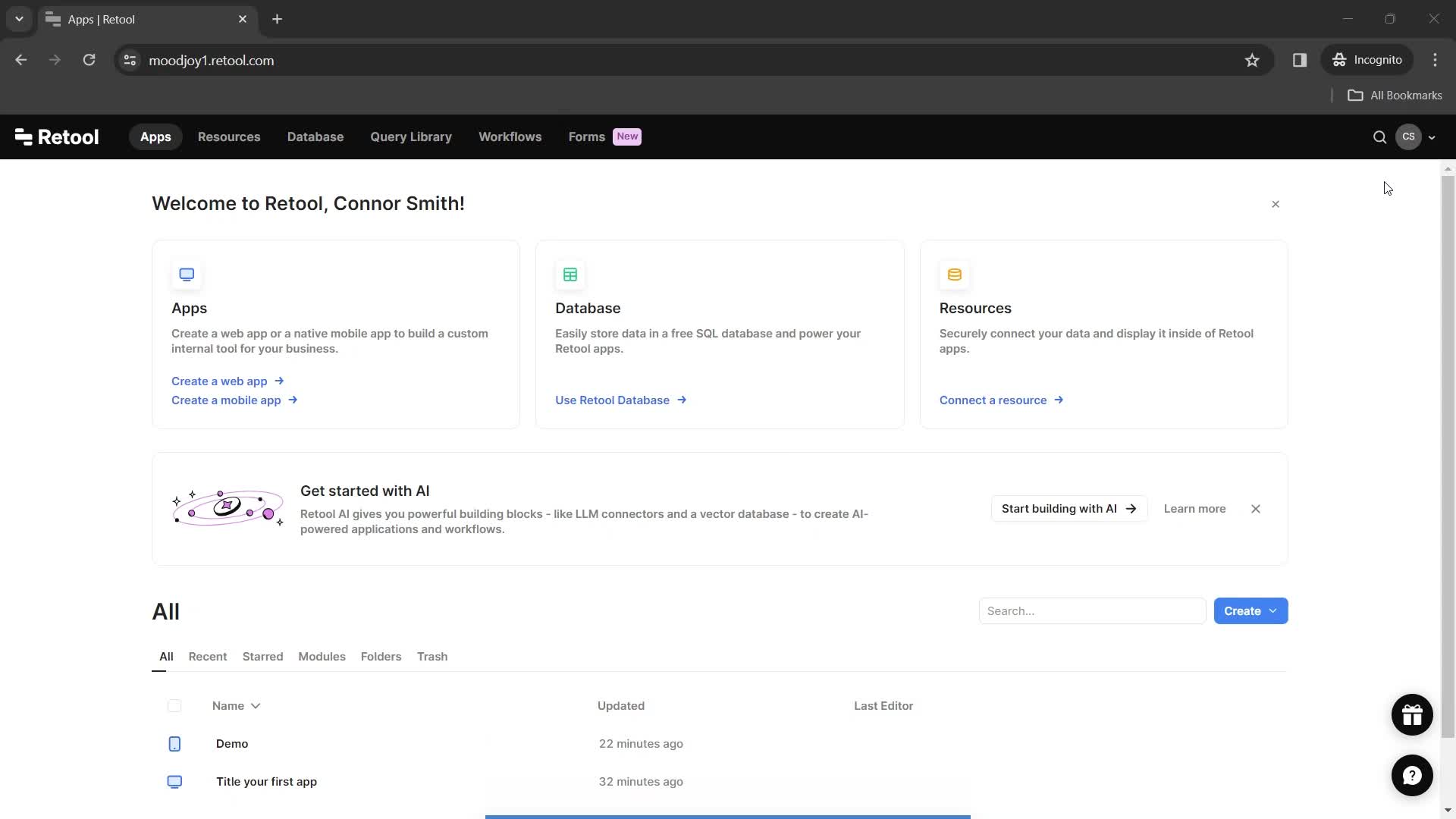
Task: Expand the account dropdown chevron
Action: point(1432,138)
